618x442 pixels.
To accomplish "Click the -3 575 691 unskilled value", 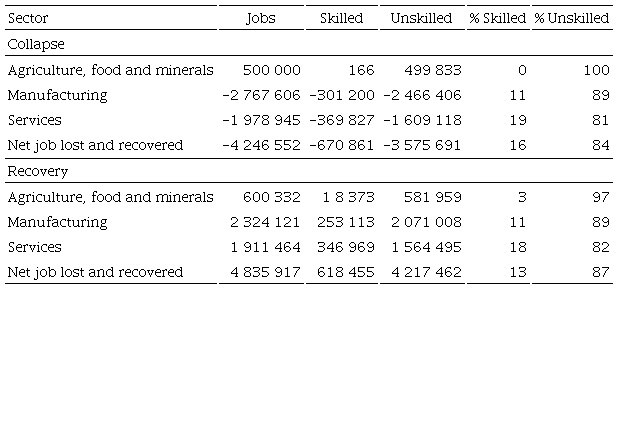I will 419,145.
